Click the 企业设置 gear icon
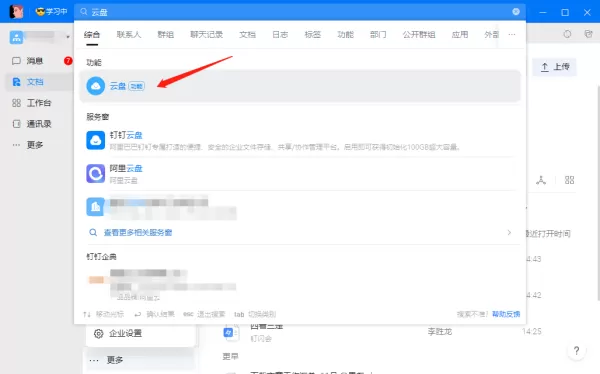Viewport: 600px width, 374px height. [x=99, y=333]
